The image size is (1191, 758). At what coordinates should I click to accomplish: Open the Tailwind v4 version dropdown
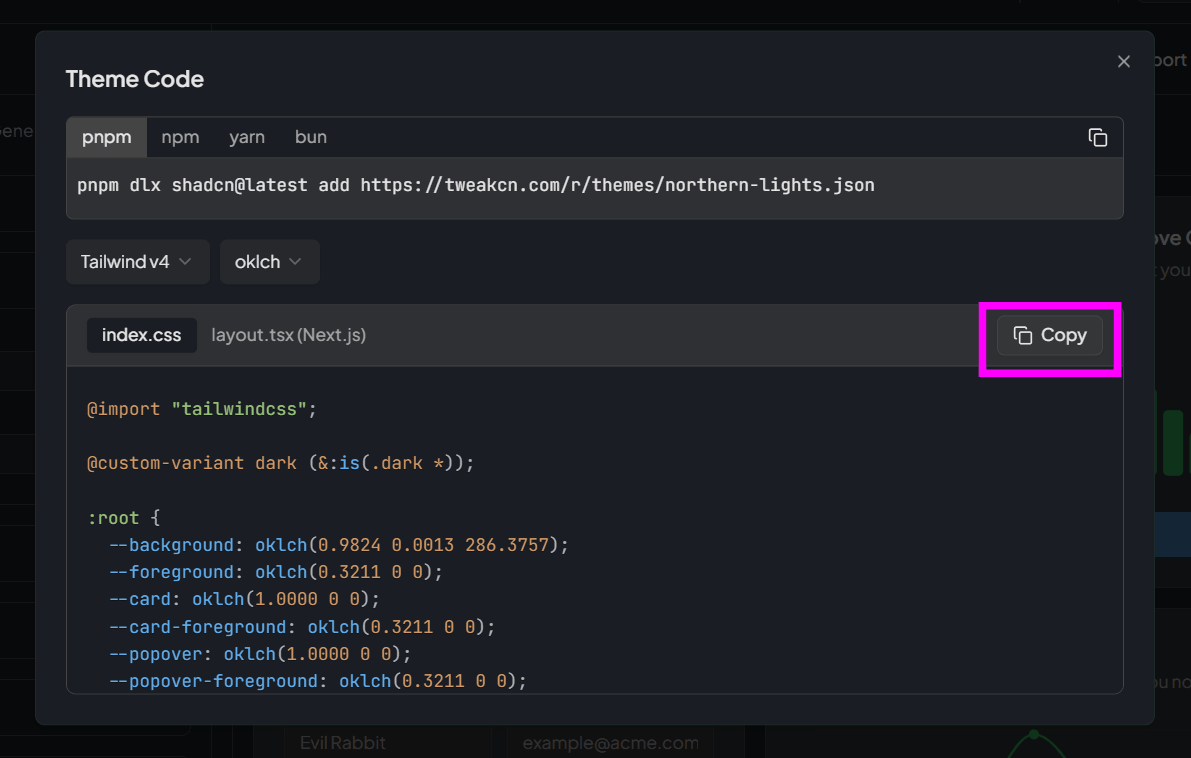point(137,262)
